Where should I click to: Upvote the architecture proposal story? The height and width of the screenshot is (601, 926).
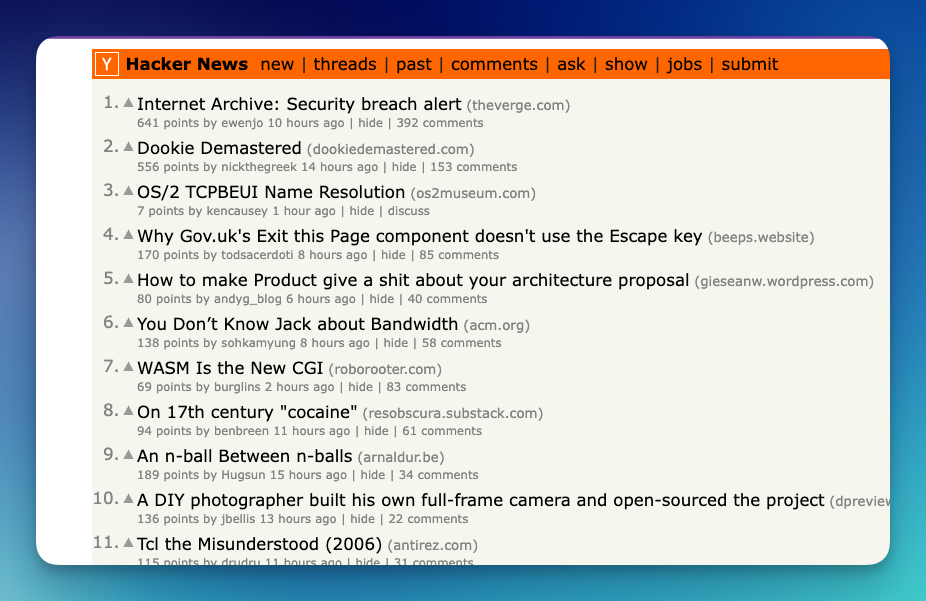(x=128, y=279)
